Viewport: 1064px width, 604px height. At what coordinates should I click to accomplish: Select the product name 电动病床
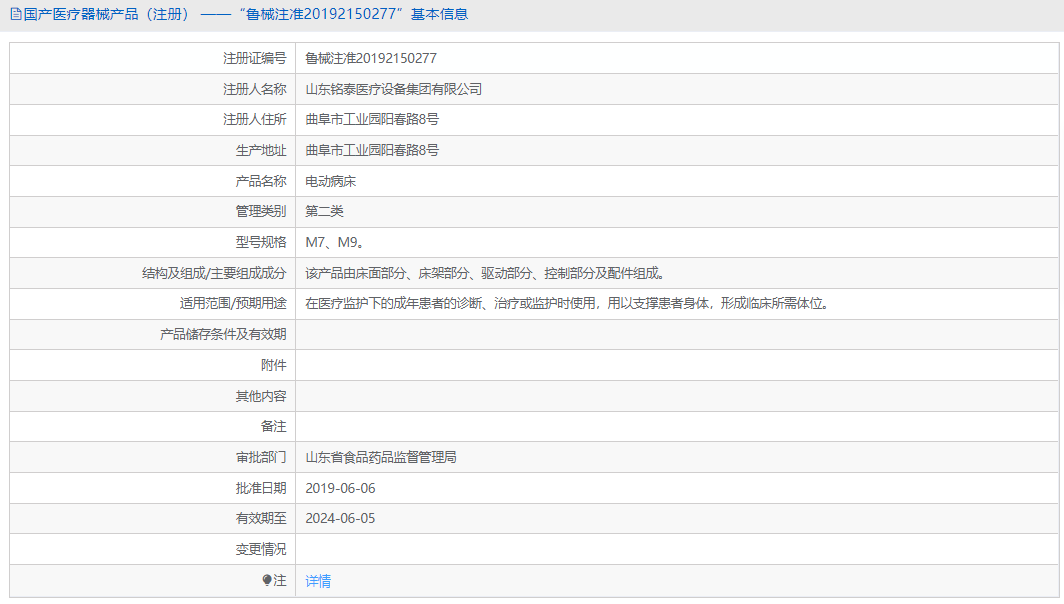pos(331,181)
